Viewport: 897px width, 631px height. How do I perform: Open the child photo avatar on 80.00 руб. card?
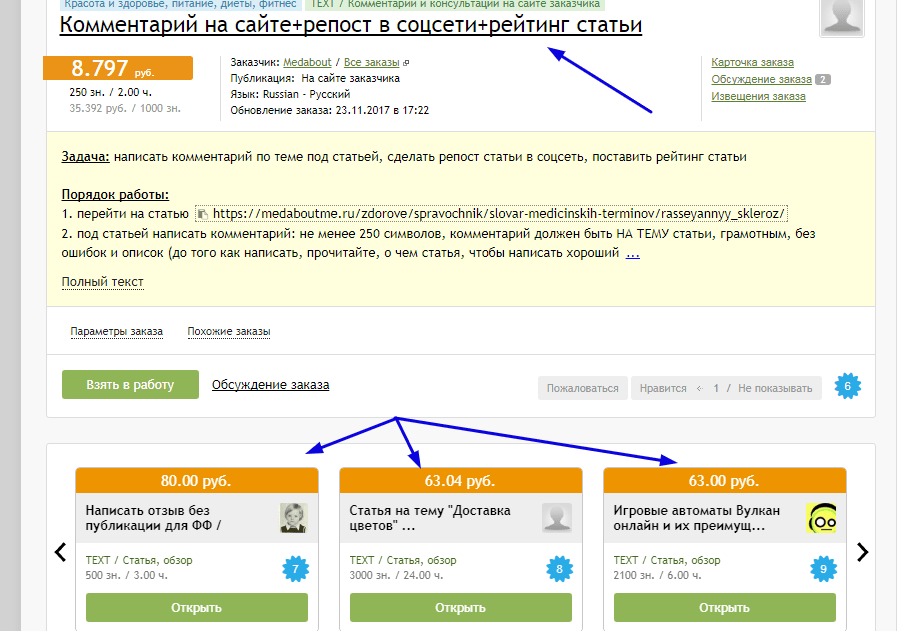[x=292, y=518]
